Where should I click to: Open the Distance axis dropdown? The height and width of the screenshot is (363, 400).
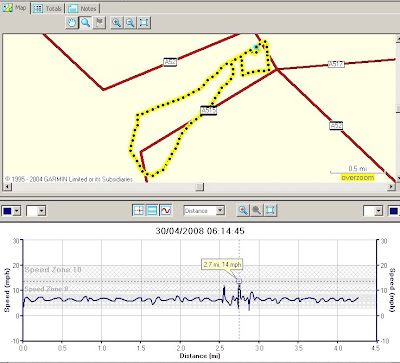coord(220,211)
